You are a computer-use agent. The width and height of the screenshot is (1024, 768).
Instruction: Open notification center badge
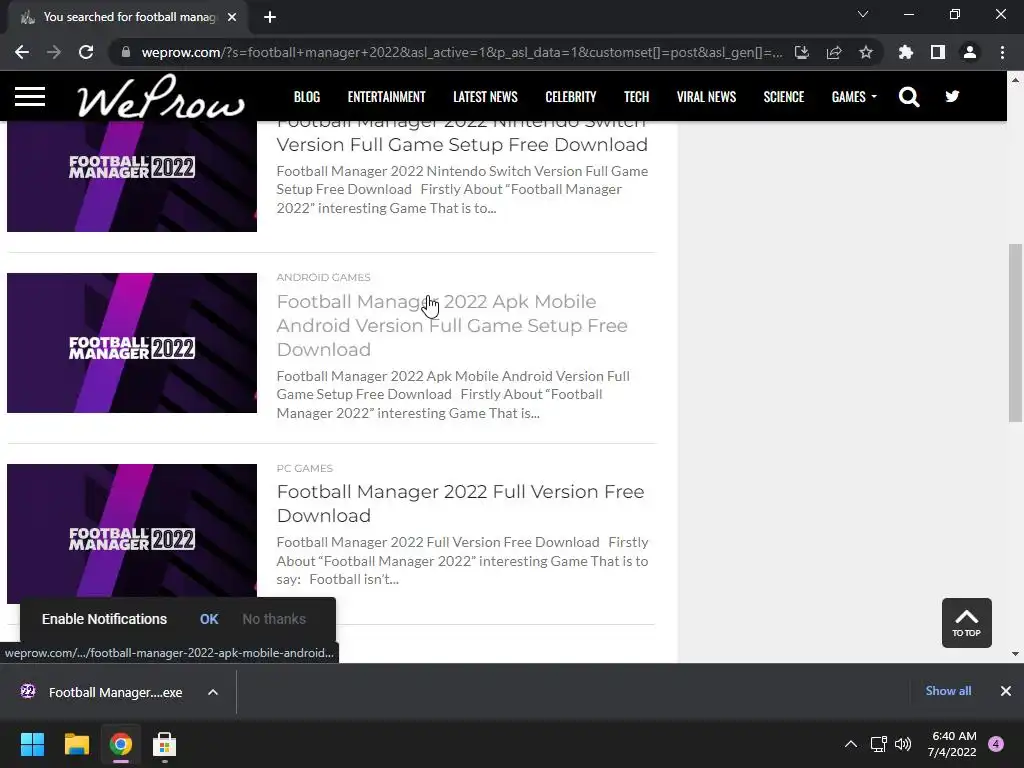(x=996, y=744)
